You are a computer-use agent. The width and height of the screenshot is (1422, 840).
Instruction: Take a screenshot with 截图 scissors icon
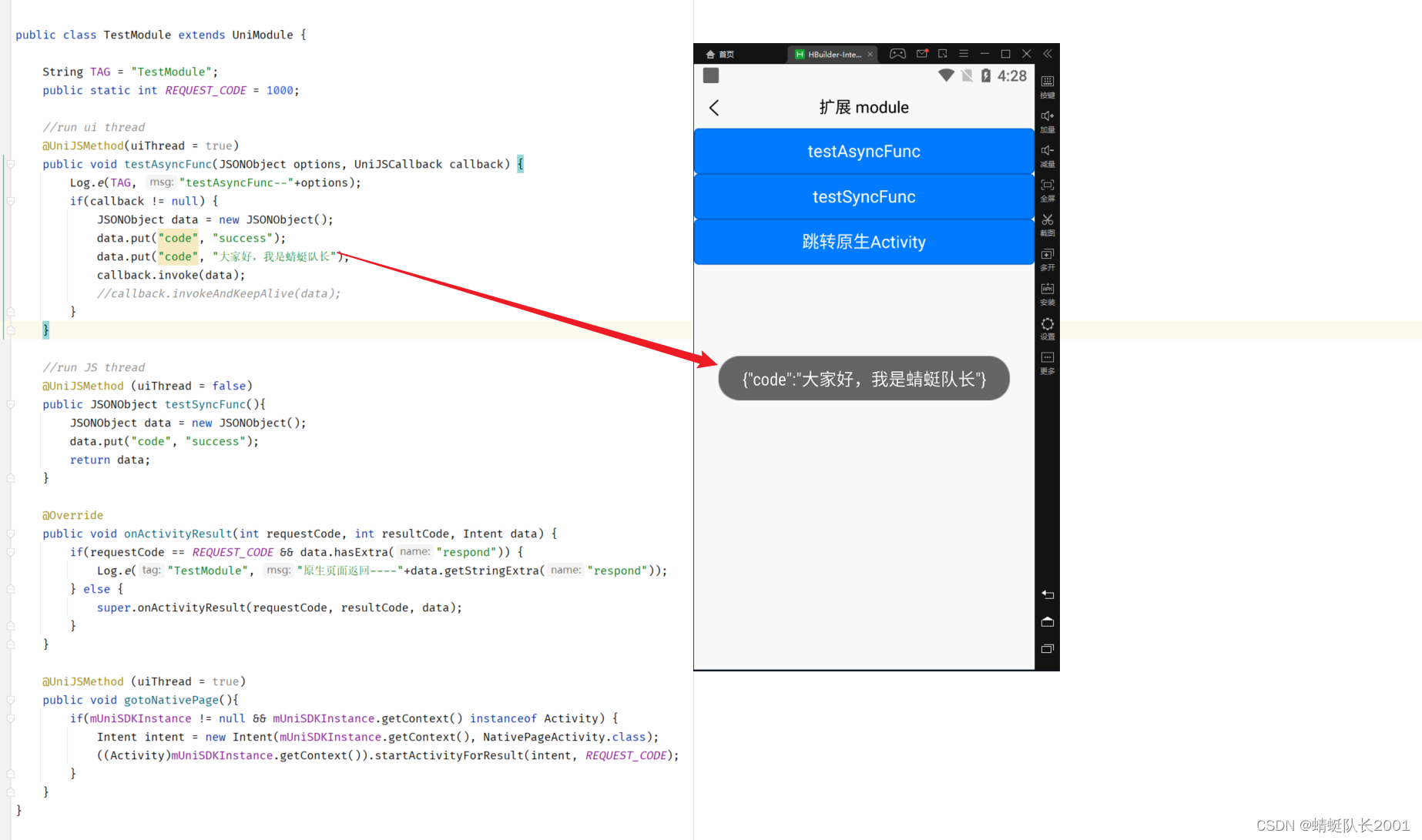click(1048, 225)
